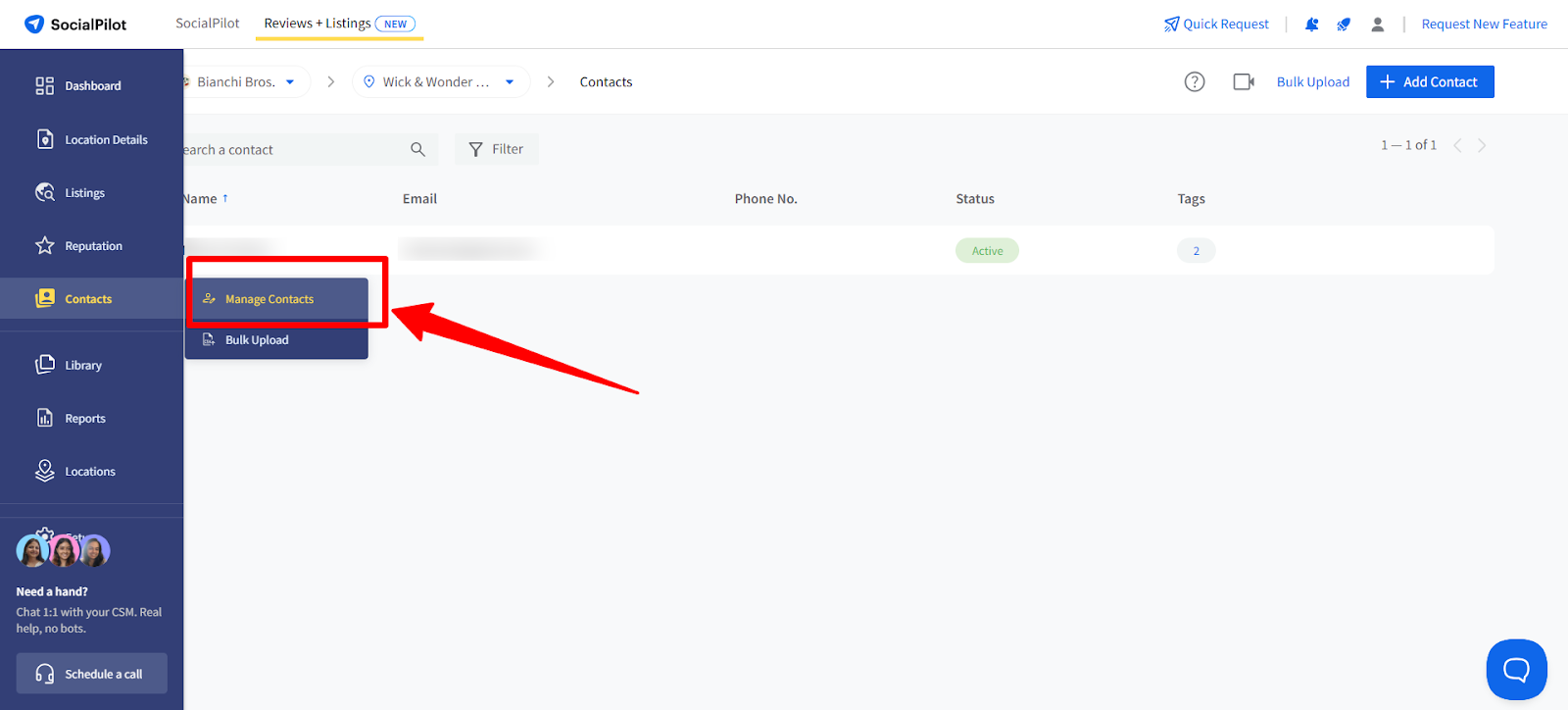1568x710 pixels.
Task: Open the help question mark icon
Action: coord(1194,82)
